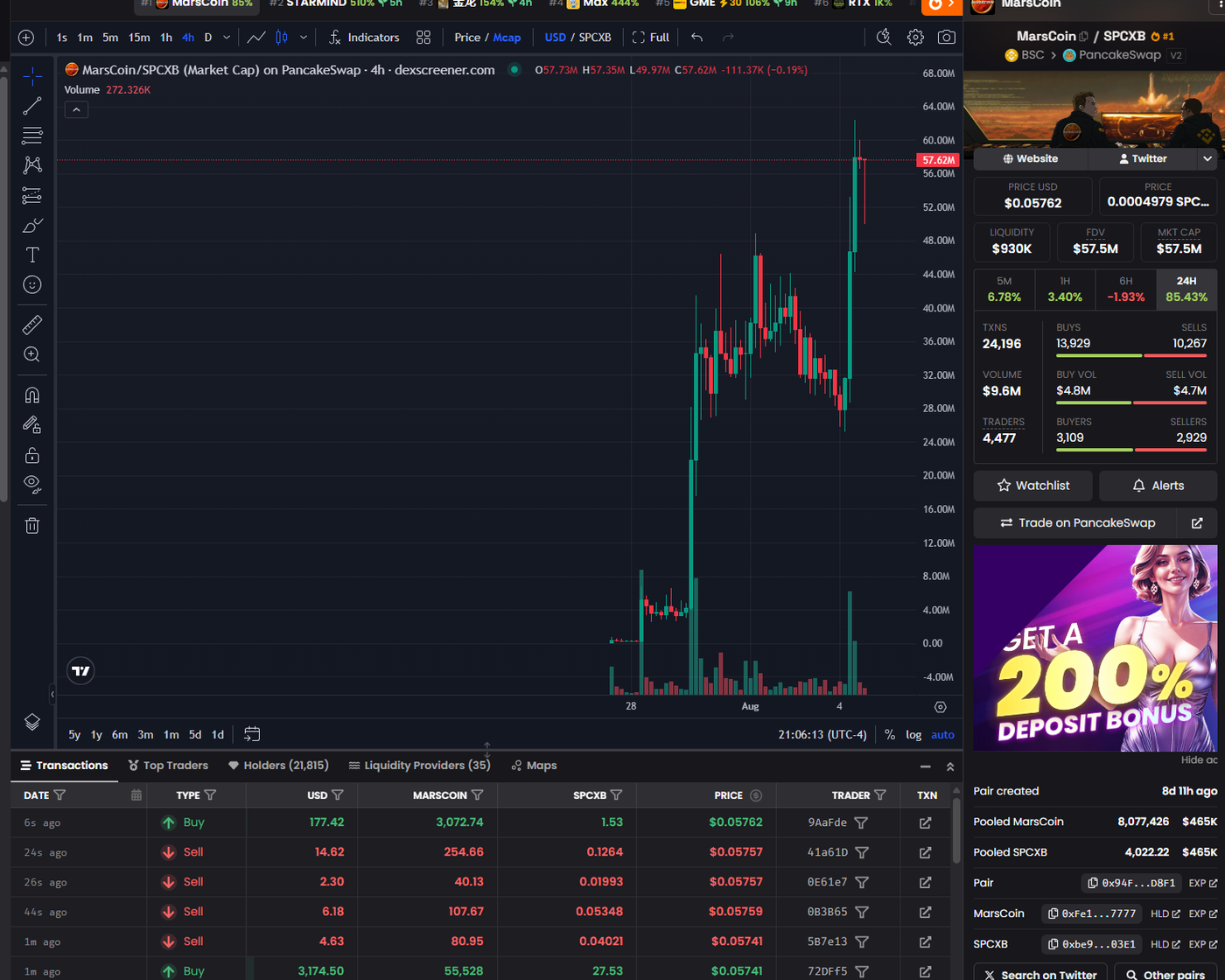Image resolution: width=1225 pixels, height=980 pixels.
Task: Select the crosshair cursor tool
Action: point(32,77)
